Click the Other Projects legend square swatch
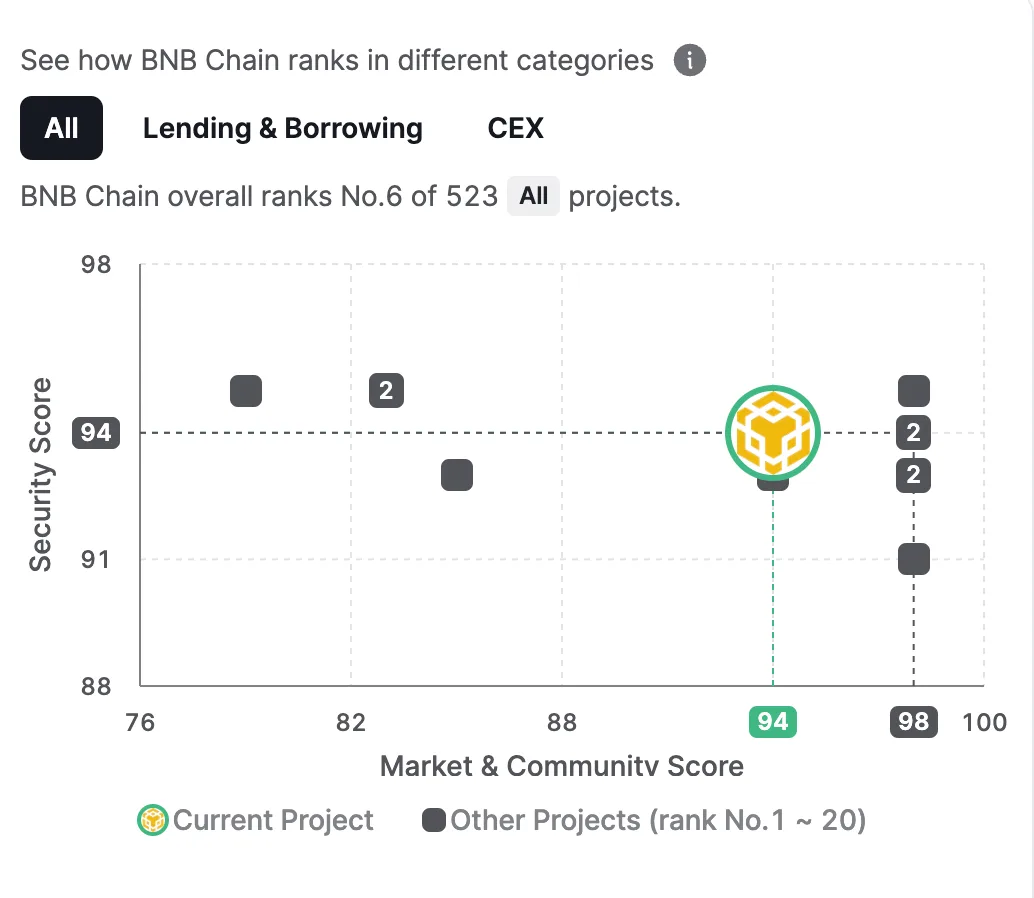 coord(433,820)
